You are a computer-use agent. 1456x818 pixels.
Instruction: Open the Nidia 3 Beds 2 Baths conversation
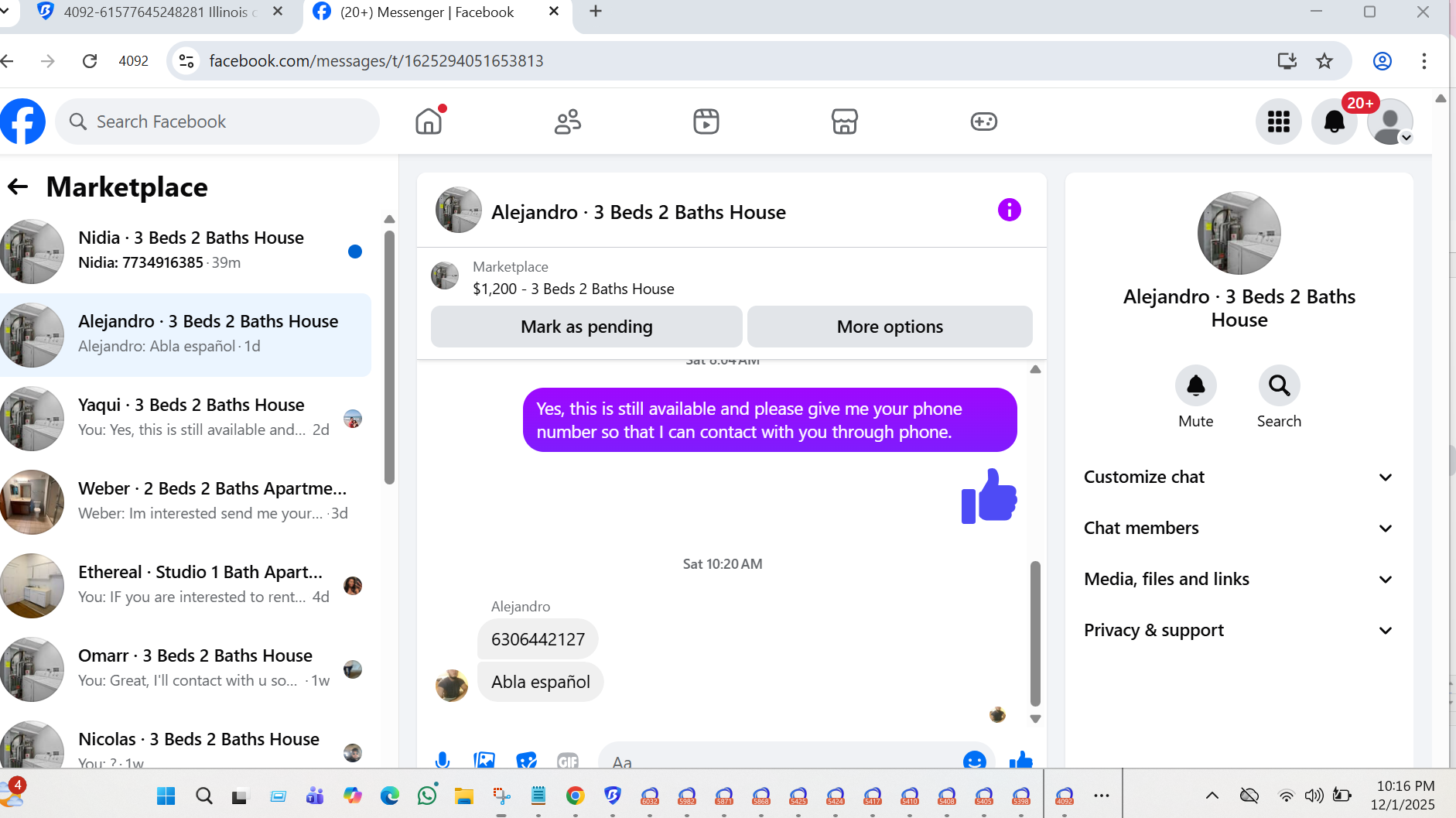tap(186, 251)
